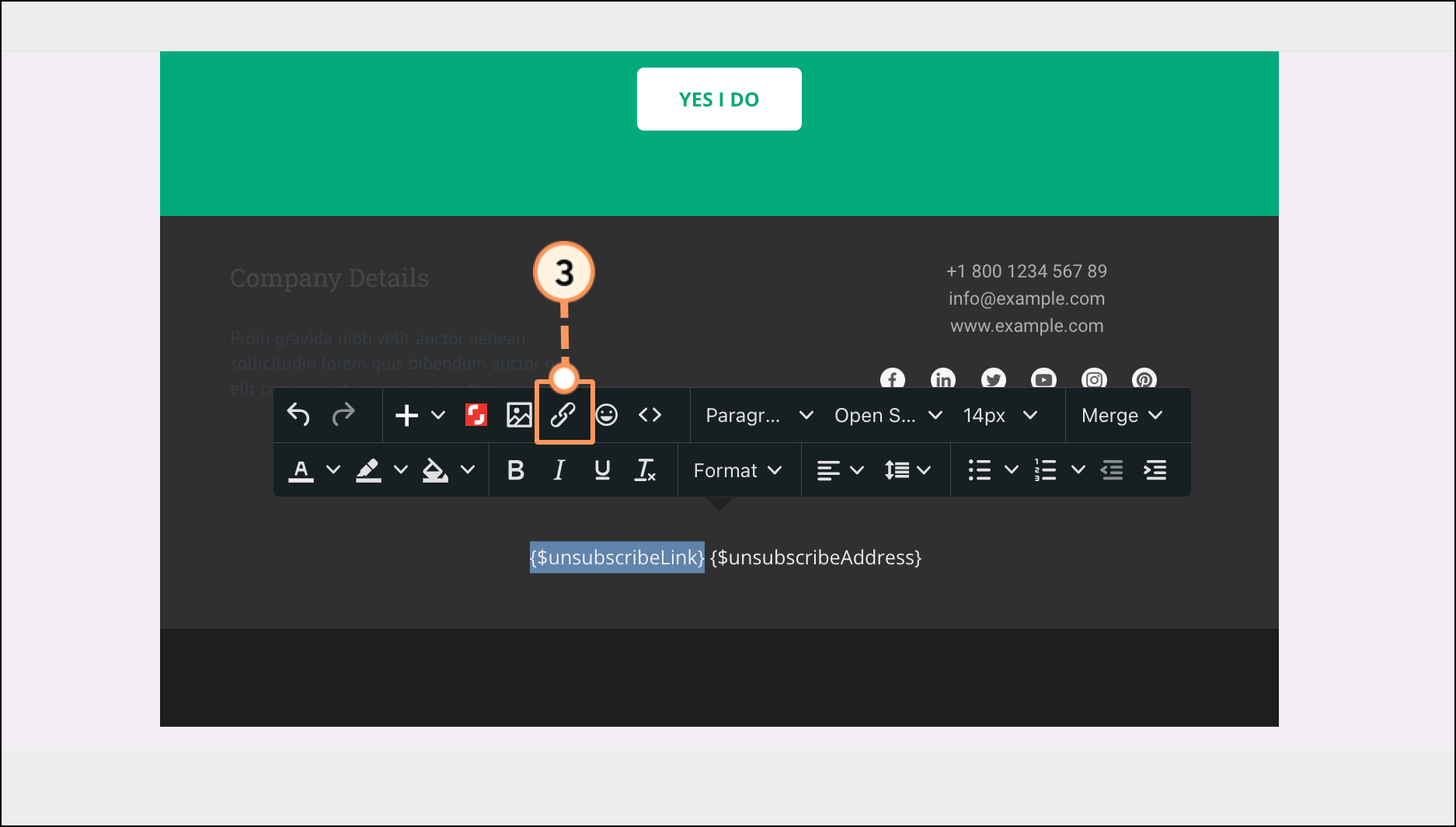Click the Facebook social icon
This screenshot has height=827, width=1456.
pyautogui.click(x=893, y=379)
